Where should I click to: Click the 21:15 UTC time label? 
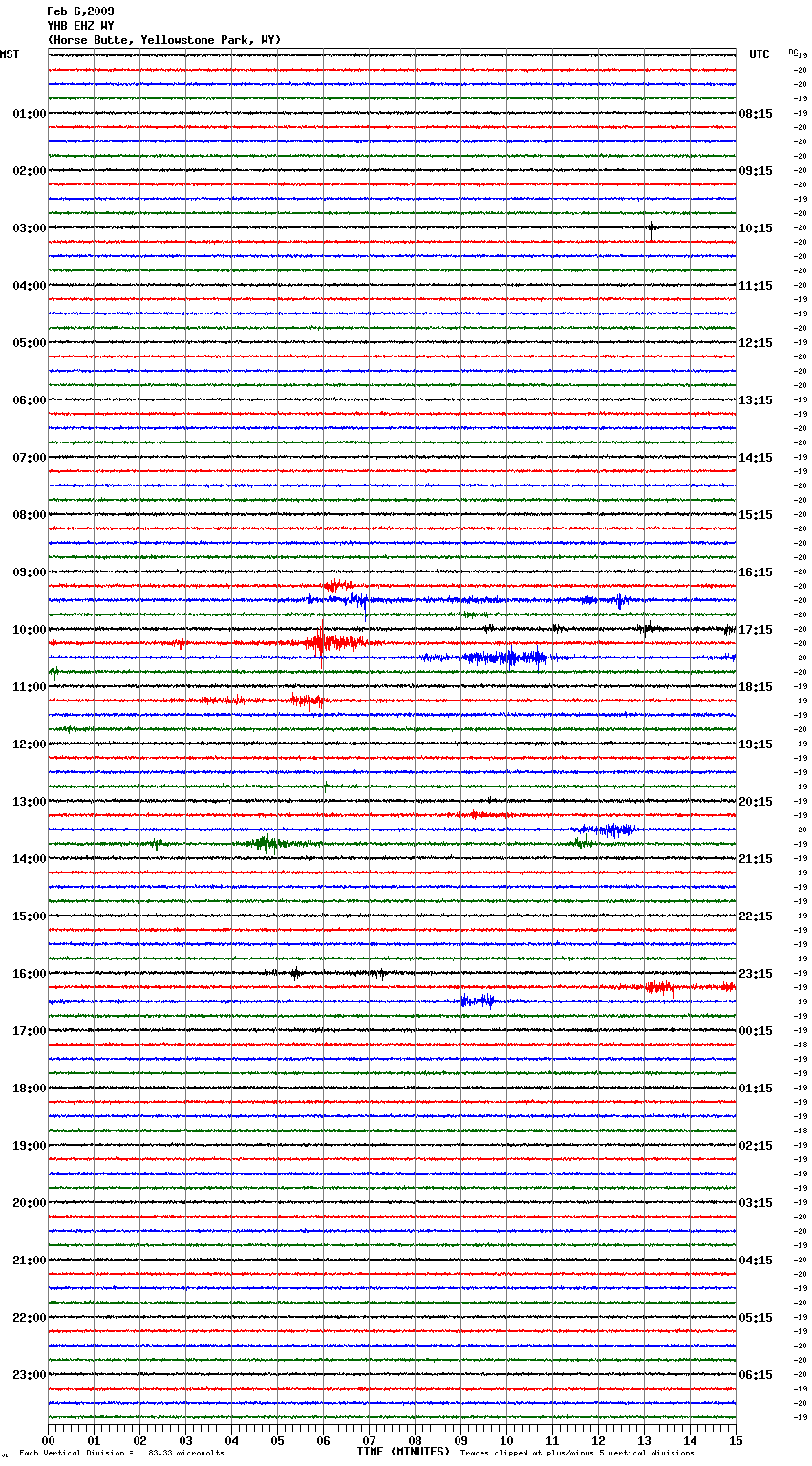756,859
